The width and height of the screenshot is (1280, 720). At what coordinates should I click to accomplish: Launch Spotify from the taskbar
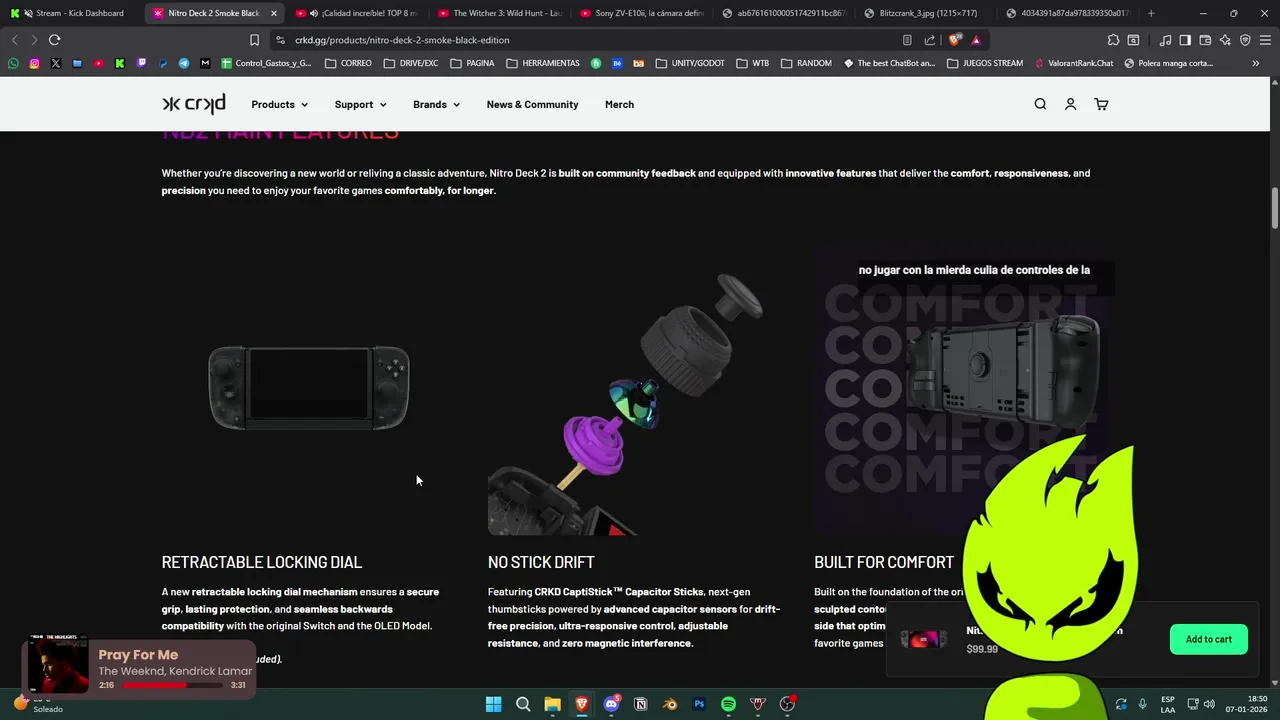tap(728, 704)
